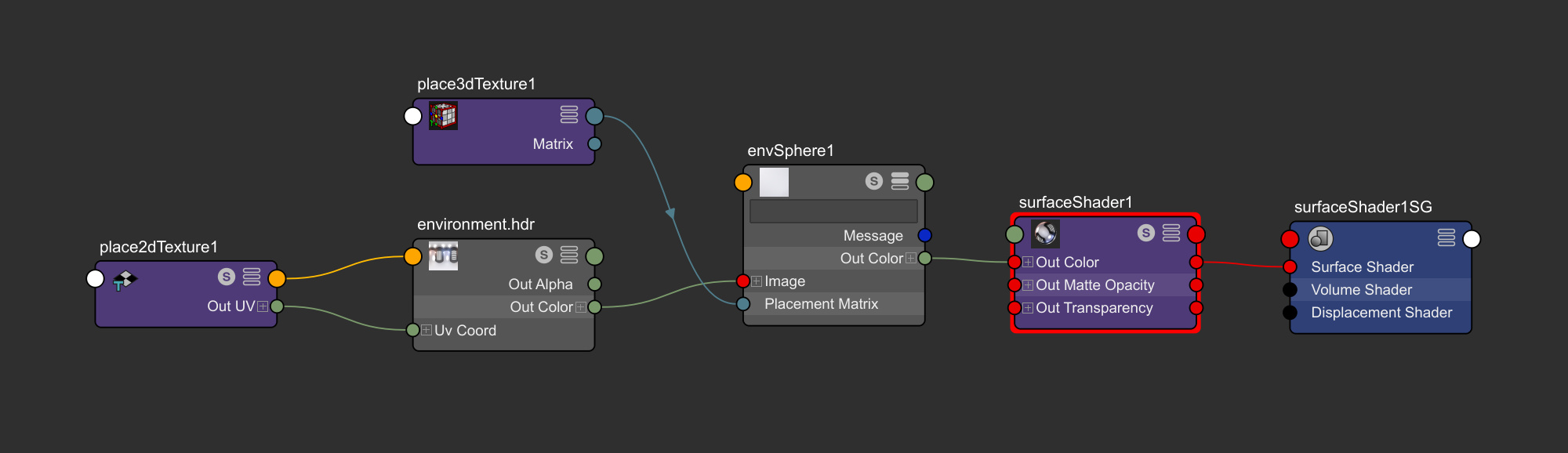Expand Out Color plus on envSphere1

click(x=911, y=258)
